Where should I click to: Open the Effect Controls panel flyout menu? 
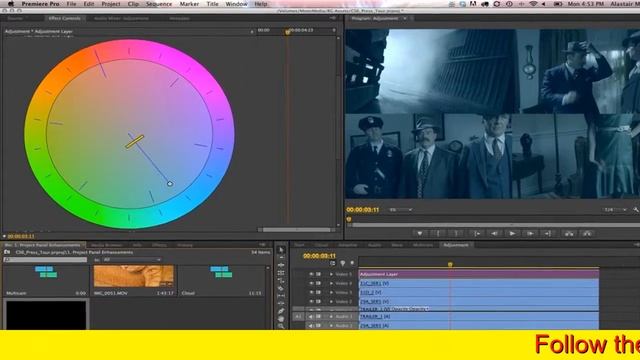tap(333, 18)
